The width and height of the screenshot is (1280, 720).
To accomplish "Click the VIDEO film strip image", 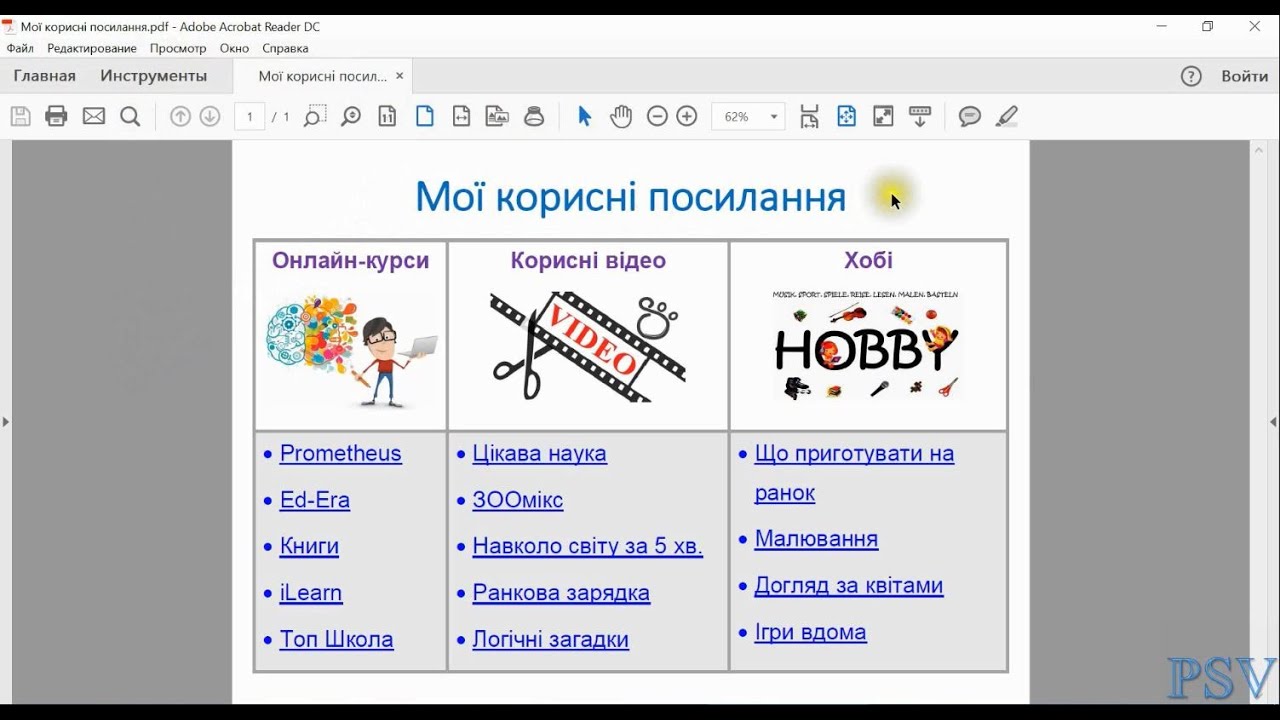I will pos(588,346).
